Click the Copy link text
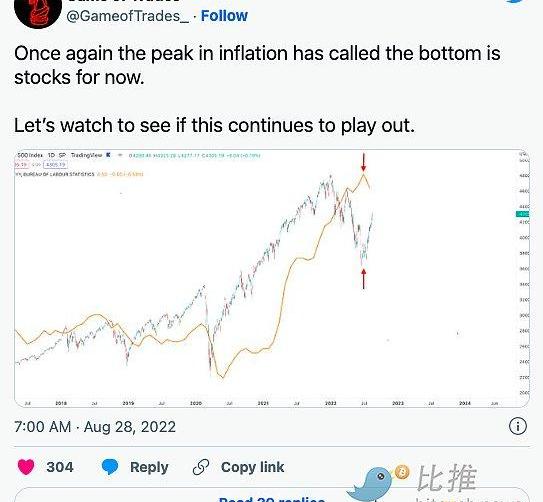This screenshot has height=502, width=543. pyautogui.click(x=252, y=467)
